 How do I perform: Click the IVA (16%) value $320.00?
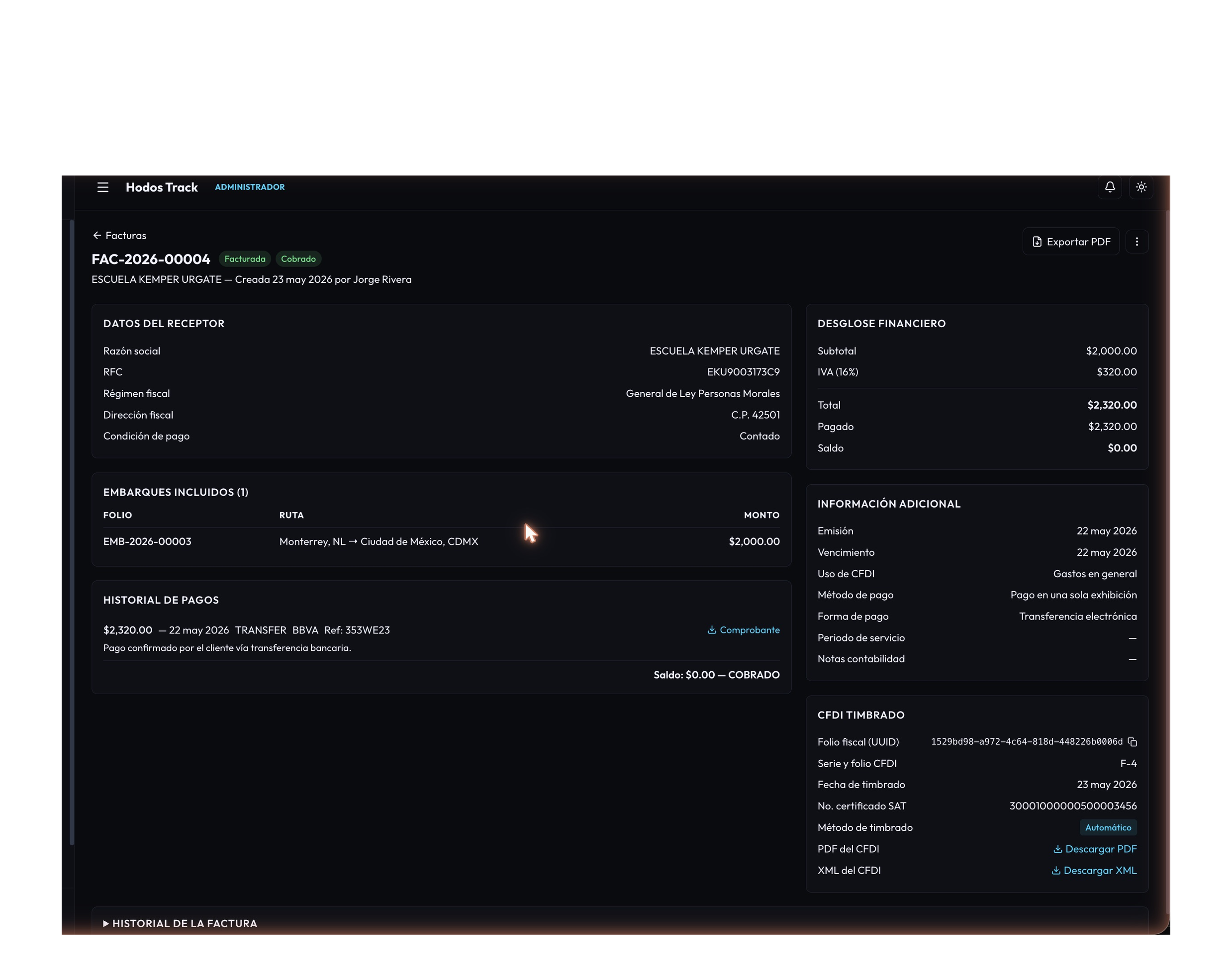pyautogui.click(x=1116, y=372)
